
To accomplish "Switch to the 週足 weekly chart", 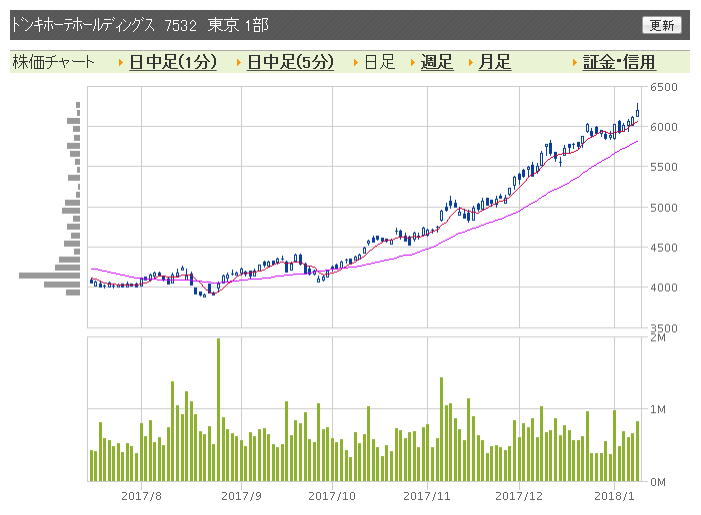I will (437, 62).
